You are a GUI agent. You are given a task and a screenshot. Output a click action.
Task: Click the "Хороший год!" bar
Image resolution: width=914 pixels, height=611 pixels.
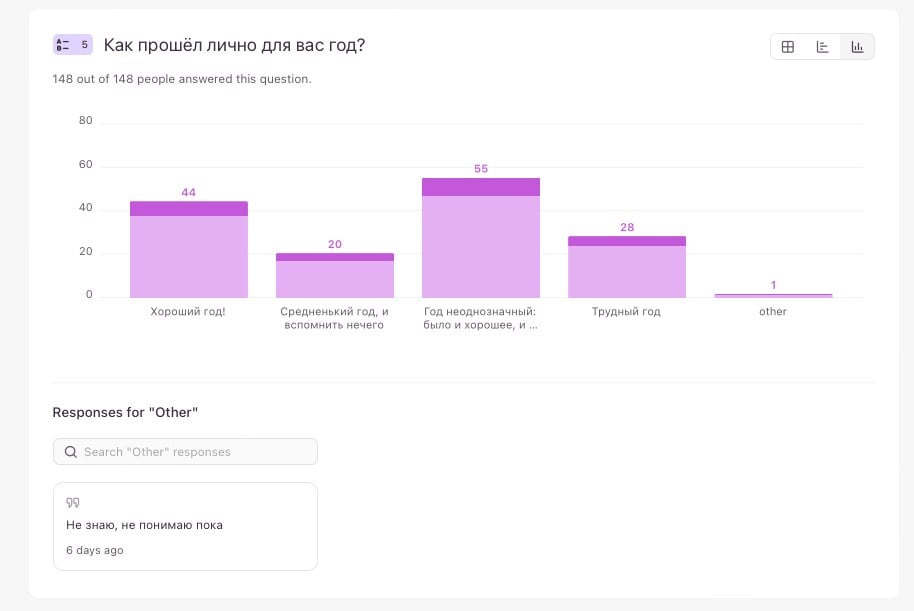(x=189, y=256)
